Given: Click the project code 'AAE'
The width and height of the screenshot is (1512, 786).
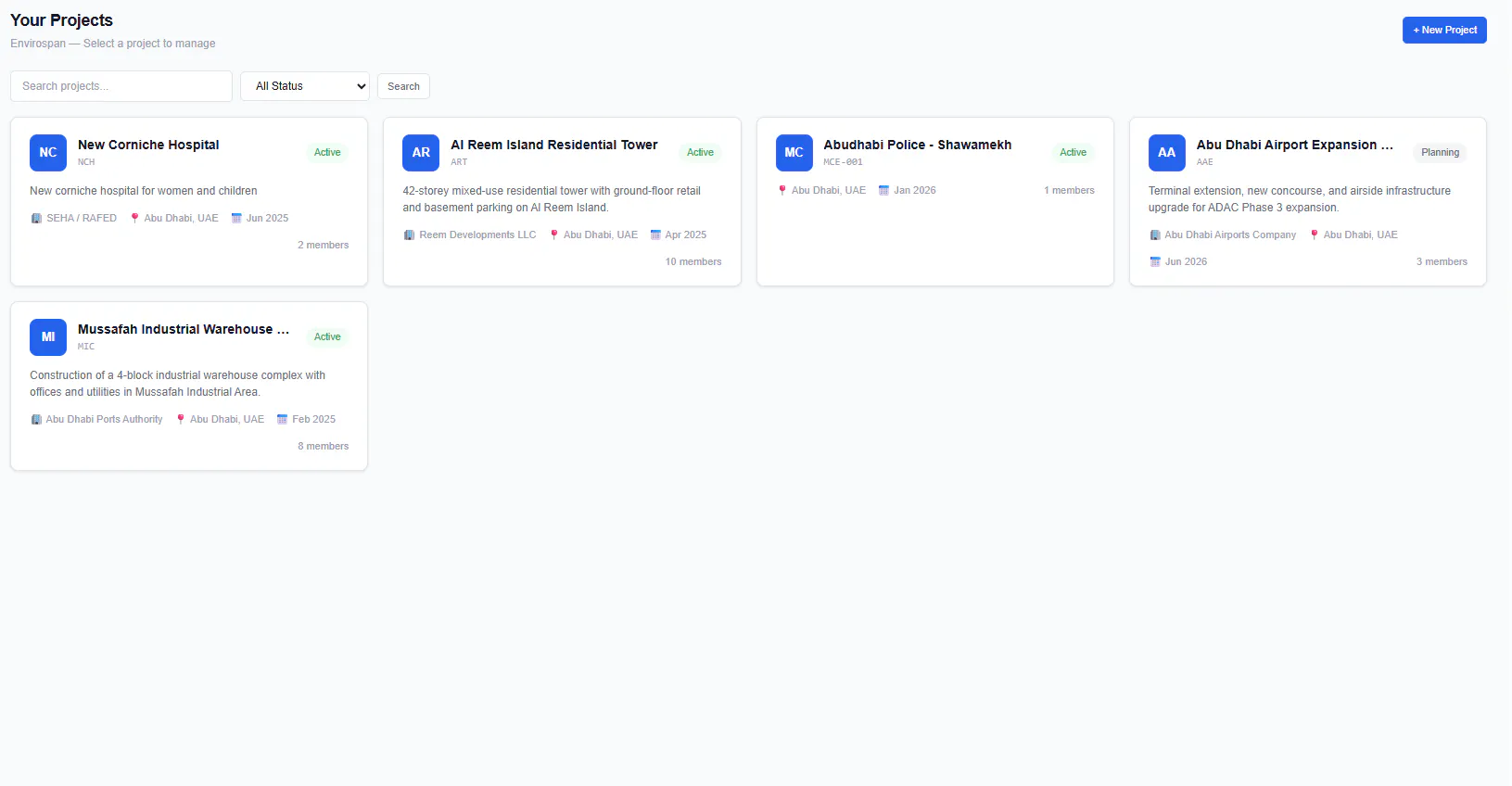Looking at the screenshot, I should tap(1204, 162).
